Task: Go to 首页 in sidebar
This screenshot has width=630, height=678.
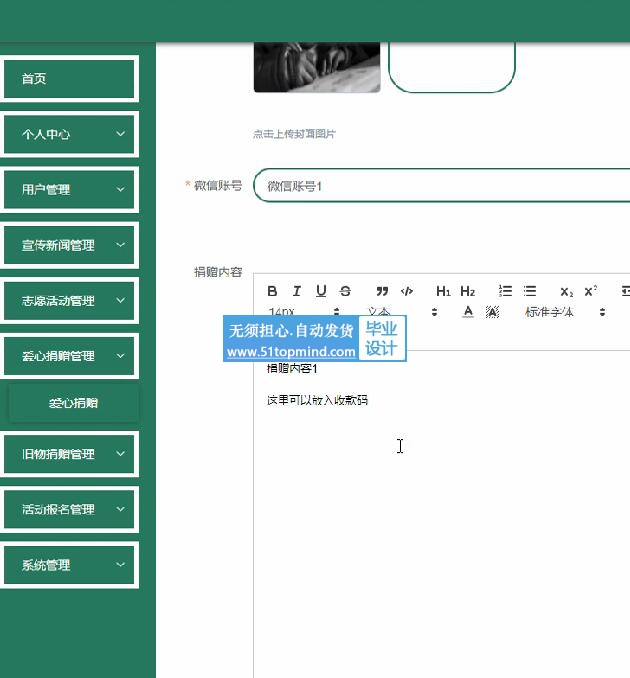Action: 69,79
